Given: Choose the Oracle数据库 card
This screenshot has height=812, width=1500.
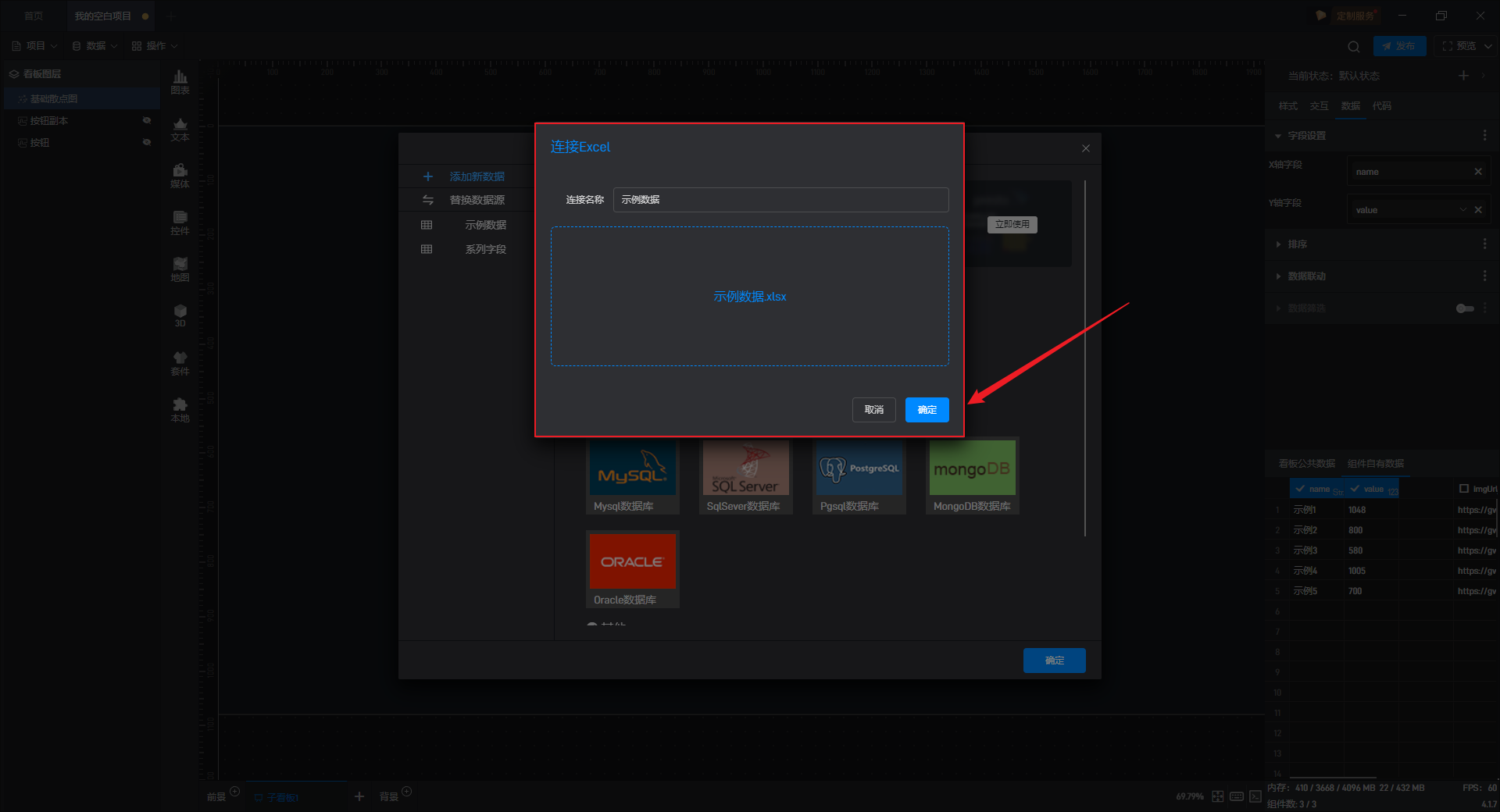Looking at the screenshot, I should point(633,569).
